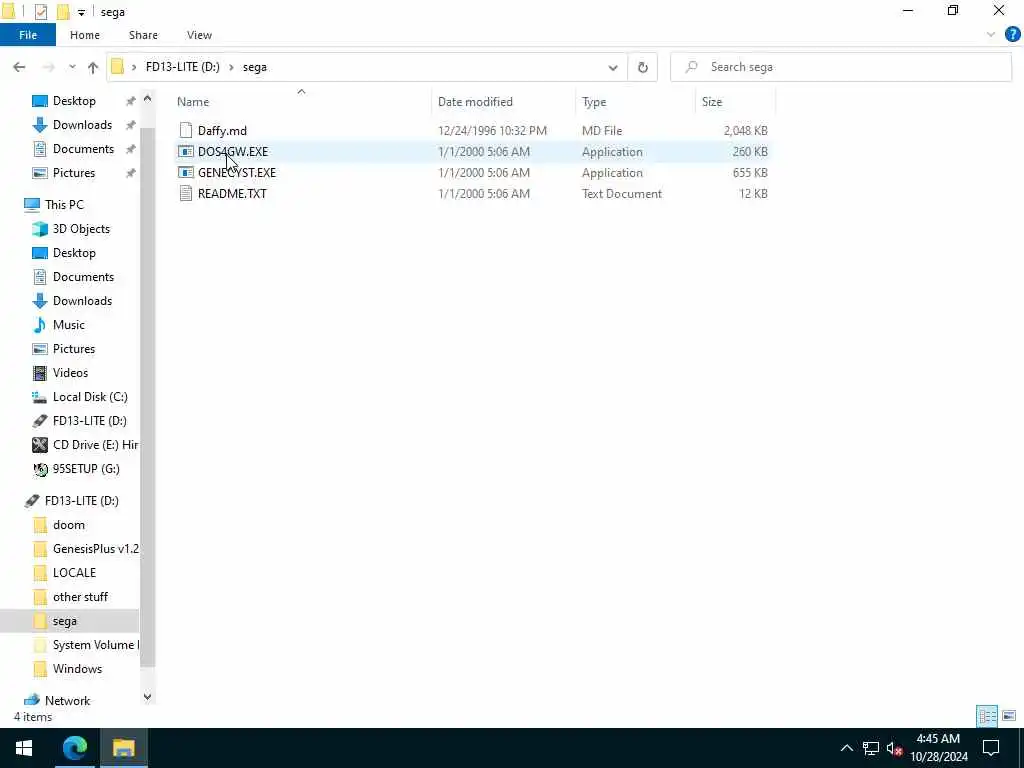Click the network status tray icon
Image resolution: width=1024 pixels, height=768 pixels.
(871, 748)
